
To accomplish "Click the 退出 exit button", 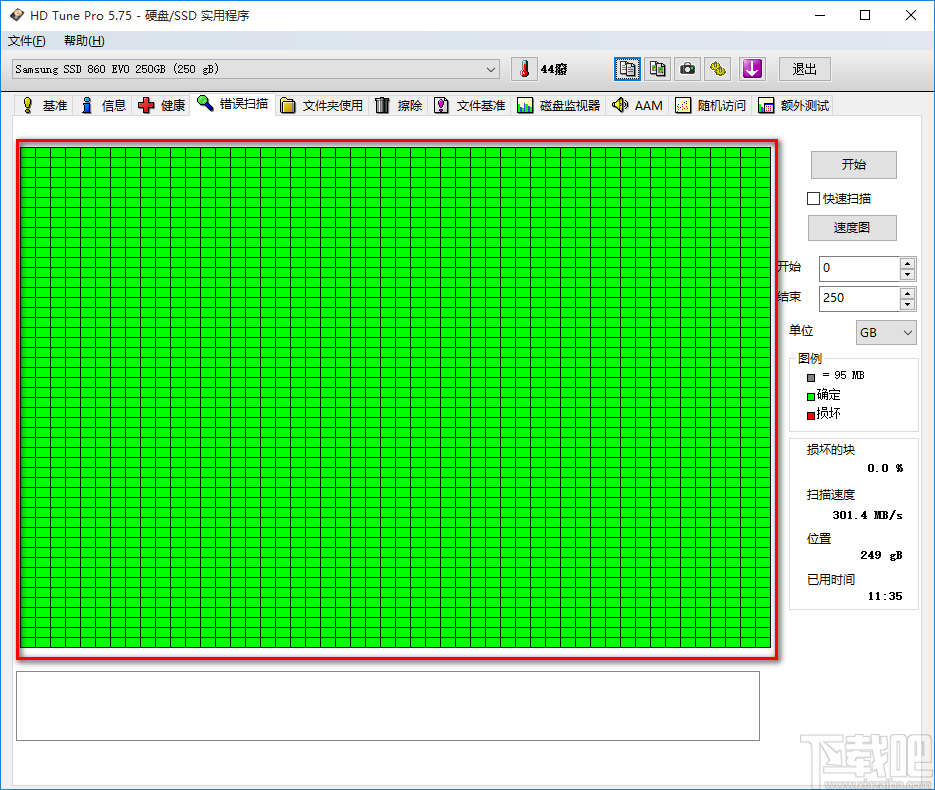I will pos(804,69).
